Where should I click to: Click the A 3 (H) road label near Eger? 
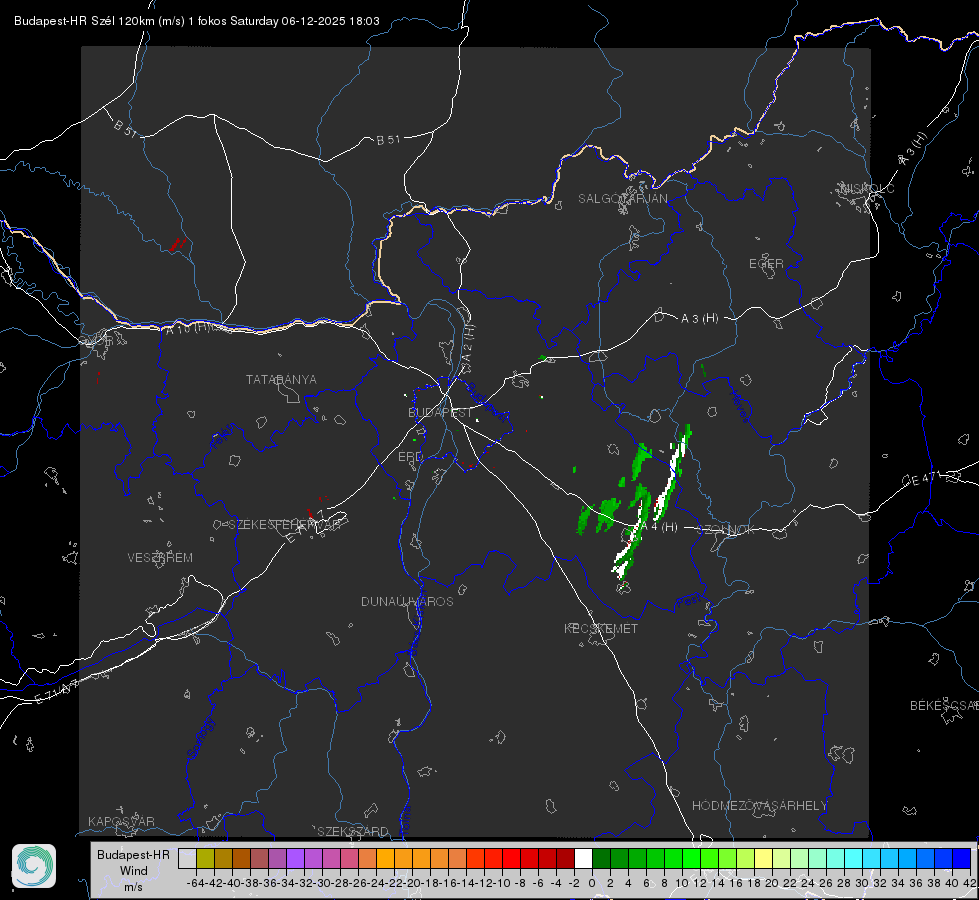pos(699,319)
